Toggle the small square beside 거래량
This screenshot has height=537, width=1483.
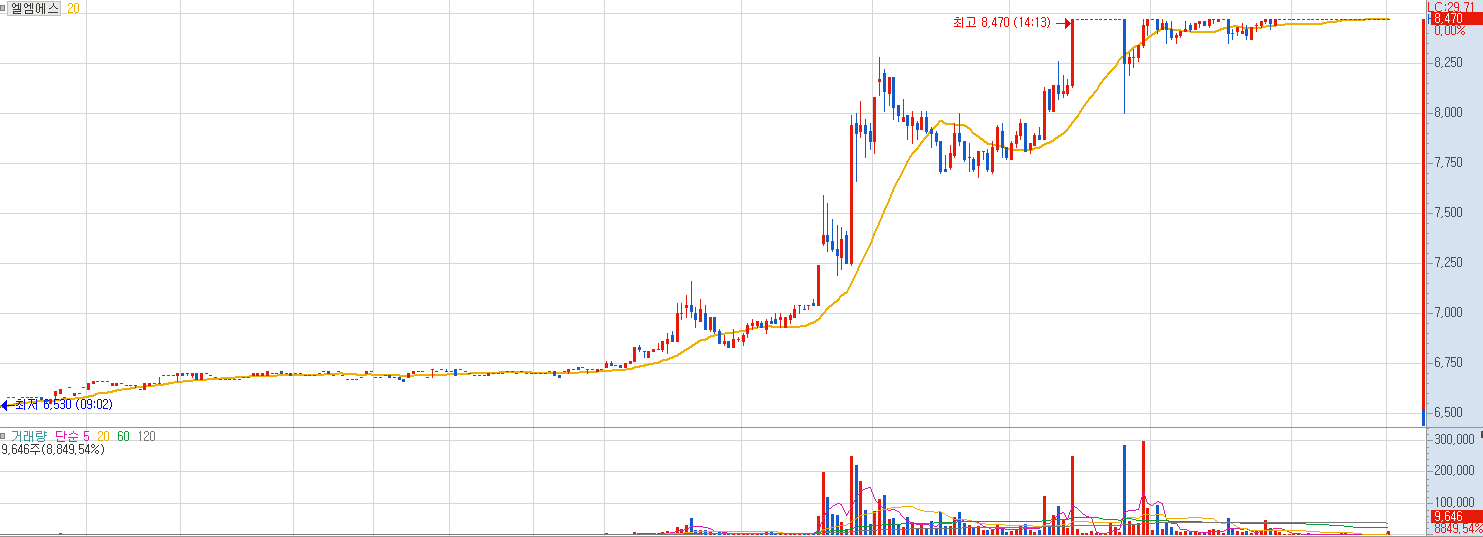4,437
